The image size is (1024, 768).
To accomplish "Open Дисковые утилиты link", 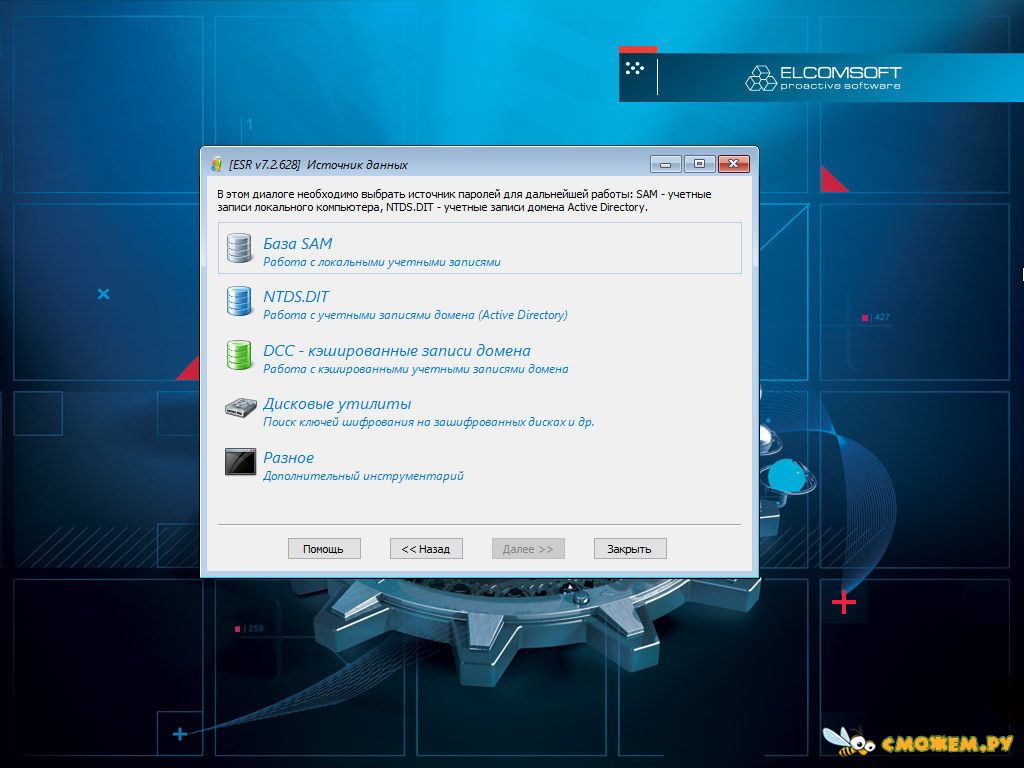I will click(x=337, y=404).
